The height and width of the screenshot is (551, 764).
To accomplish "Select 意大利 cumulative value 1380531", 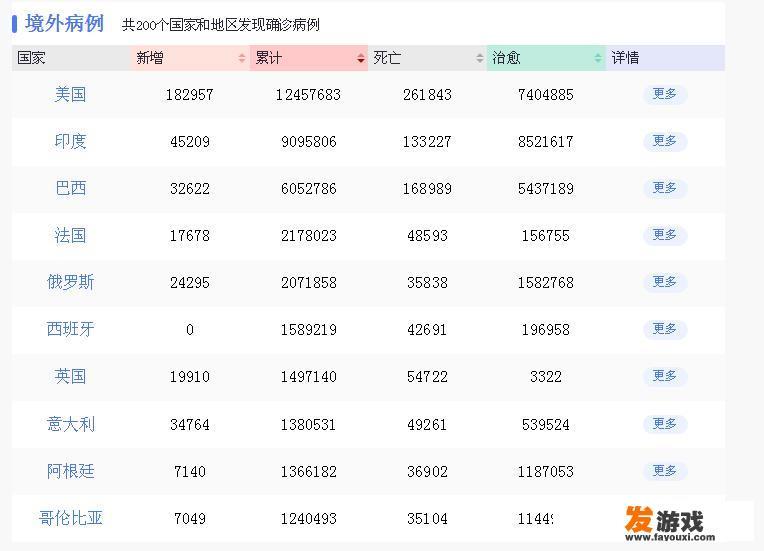I will pos(308,424).
